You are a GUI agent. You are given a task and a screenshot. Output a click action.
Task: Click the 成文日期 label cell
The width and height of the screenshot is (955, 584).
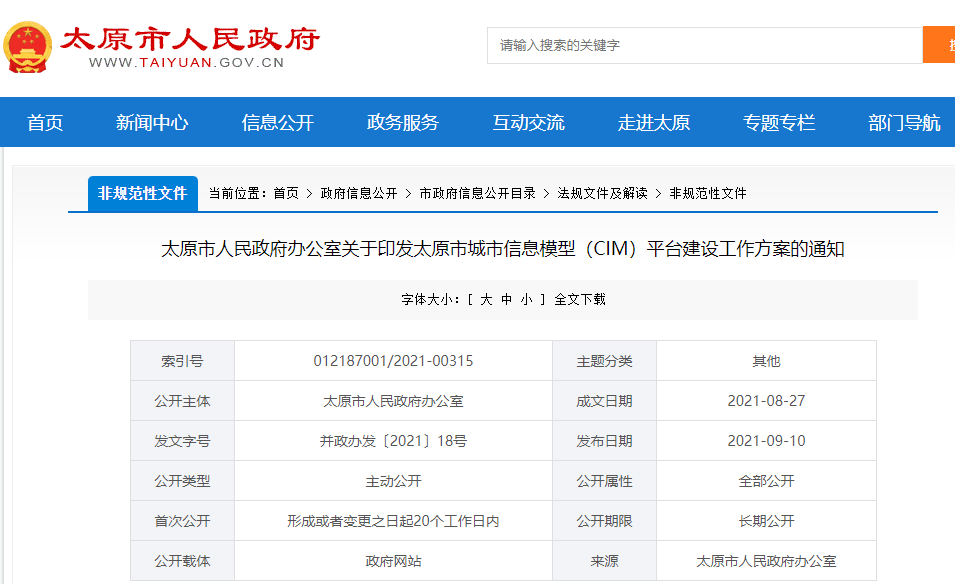pos(604,401)
